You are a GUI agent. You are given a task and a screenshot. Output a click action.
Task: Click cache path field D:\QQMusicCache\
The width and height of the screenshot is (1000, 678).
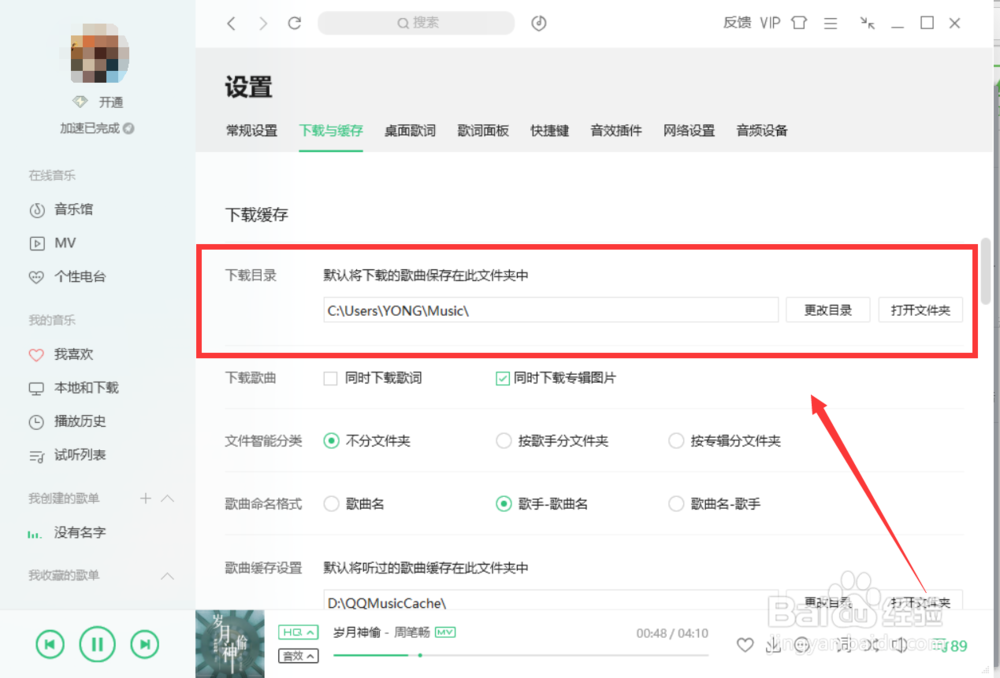551,600
